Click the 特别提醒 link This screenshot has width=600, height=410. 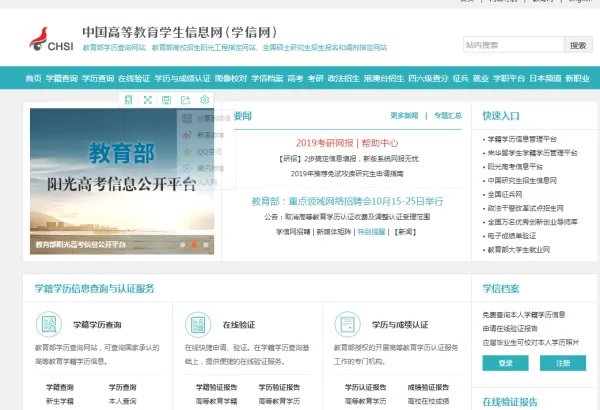[371, 232]
